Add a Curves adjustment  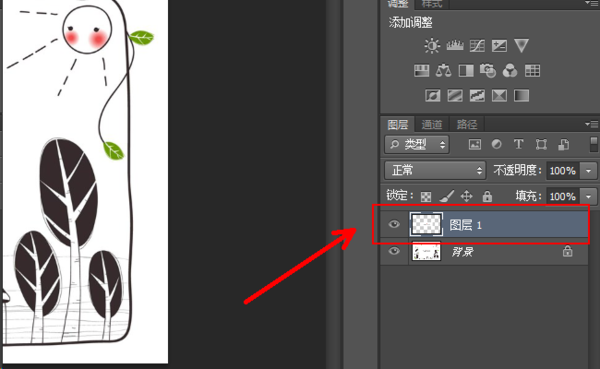point(477,46)
